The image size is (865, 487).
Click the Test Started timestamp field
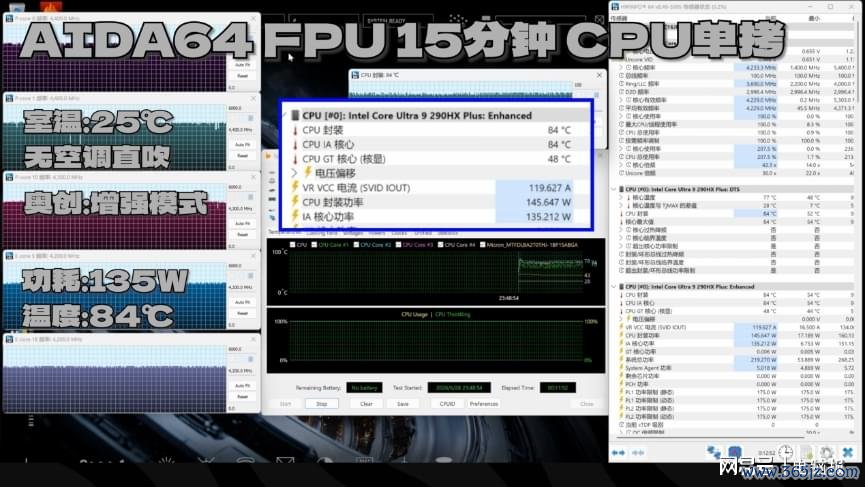tap(459, 388)
